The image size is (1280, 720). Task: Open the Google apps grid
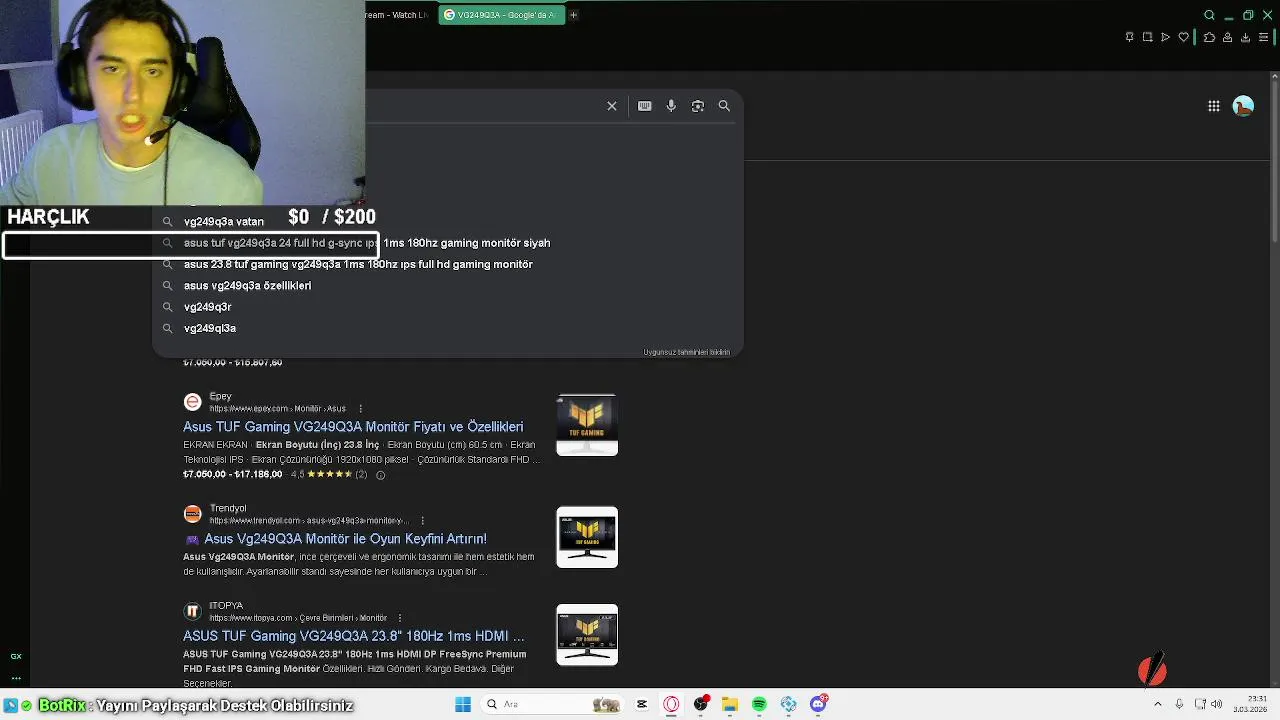pyautogui.click(x=1214, y=106)
